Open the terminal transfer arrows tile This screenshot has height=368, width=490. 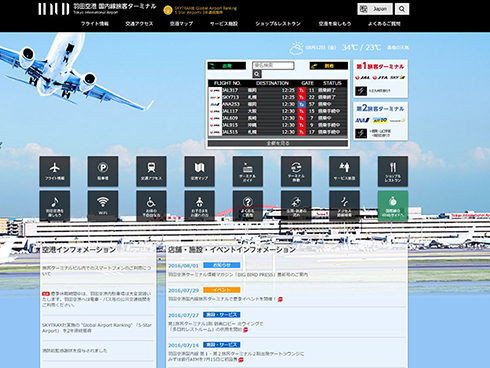pyautogui.click(x=296, y=171)
